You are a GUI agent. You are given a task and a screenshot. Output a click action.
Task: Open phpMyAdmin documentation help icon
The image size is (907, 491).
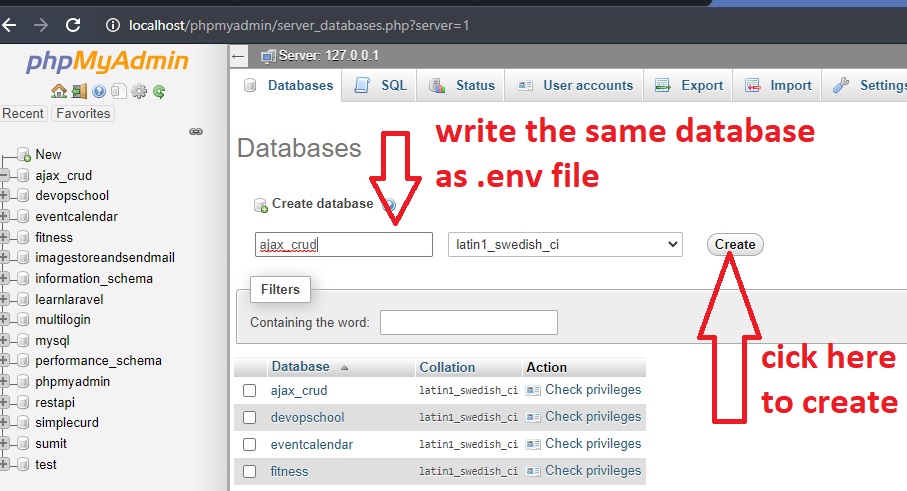tap(99, 91)
